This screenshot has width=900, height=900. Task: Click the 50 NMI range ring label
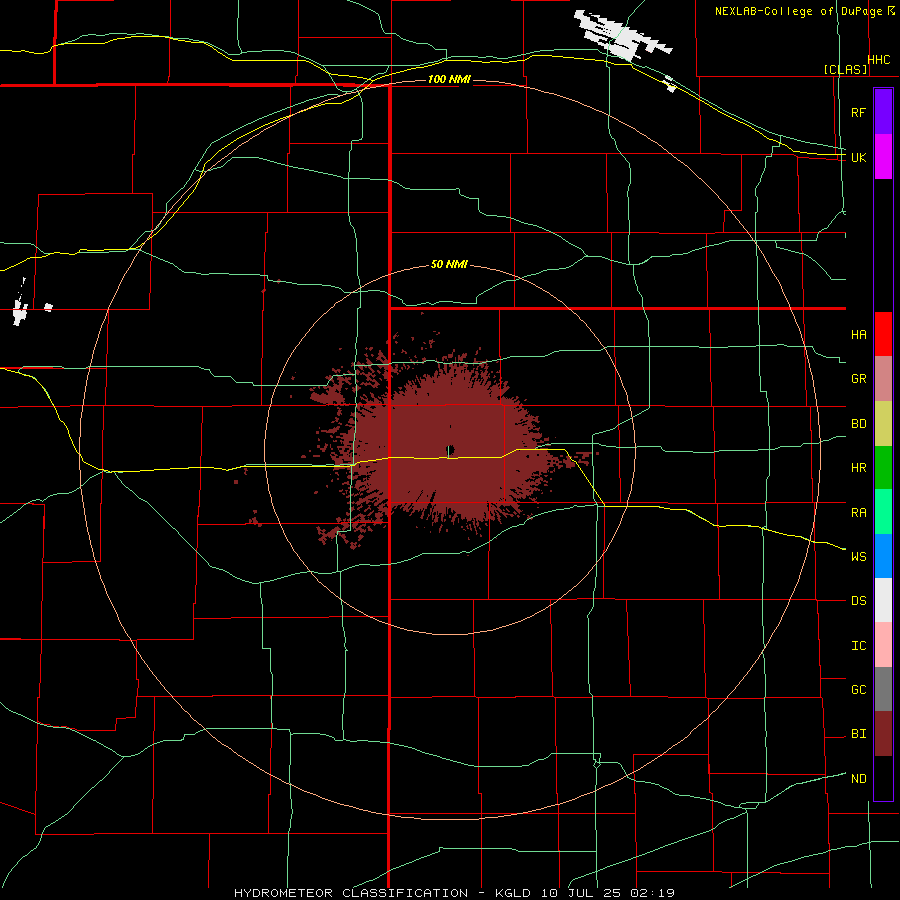[x=449, y=264]
